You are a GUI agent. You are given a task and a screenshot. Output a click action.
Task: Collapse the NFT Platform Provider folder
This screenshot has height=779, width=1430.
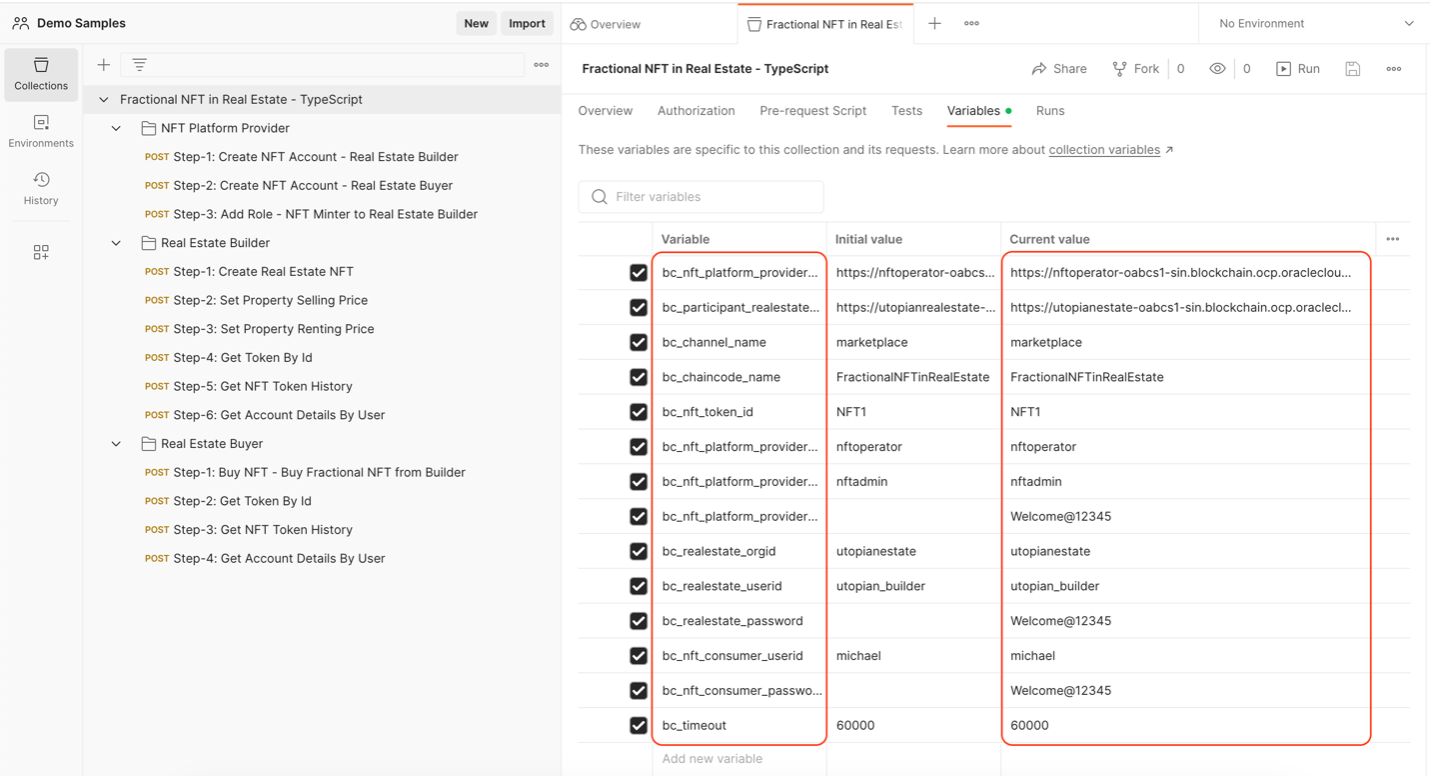click(x=116, y=128)
